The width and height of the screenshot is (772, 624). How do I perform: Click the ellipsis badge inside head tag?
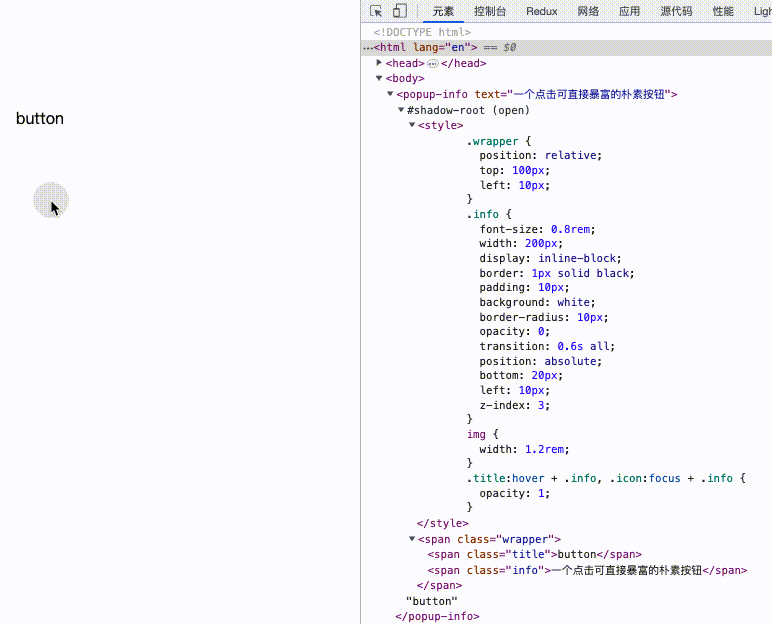pyautogui.click(x=433, y=64)
